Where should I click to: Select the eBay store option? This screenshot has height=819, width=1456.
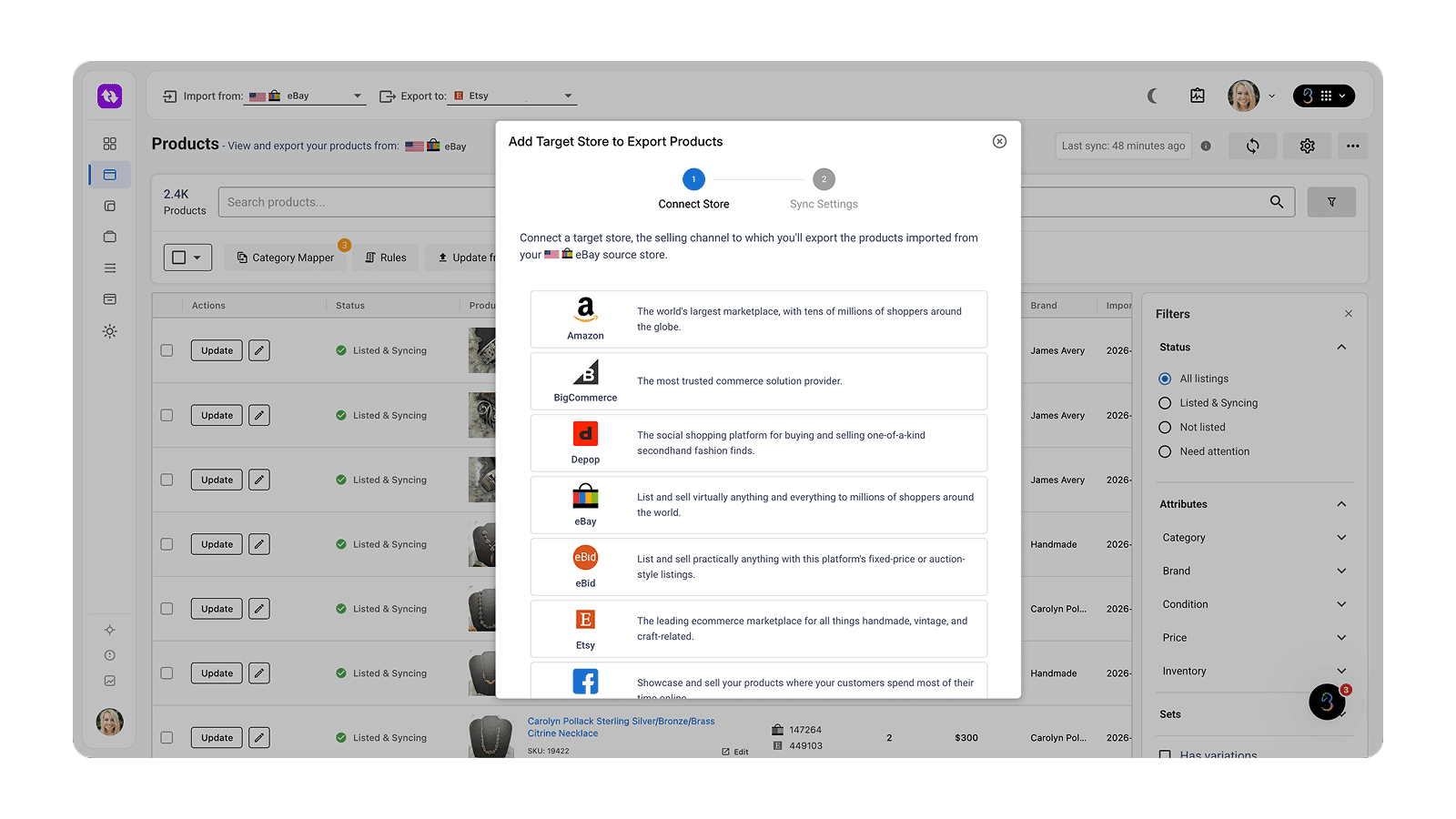click(758, 505)
